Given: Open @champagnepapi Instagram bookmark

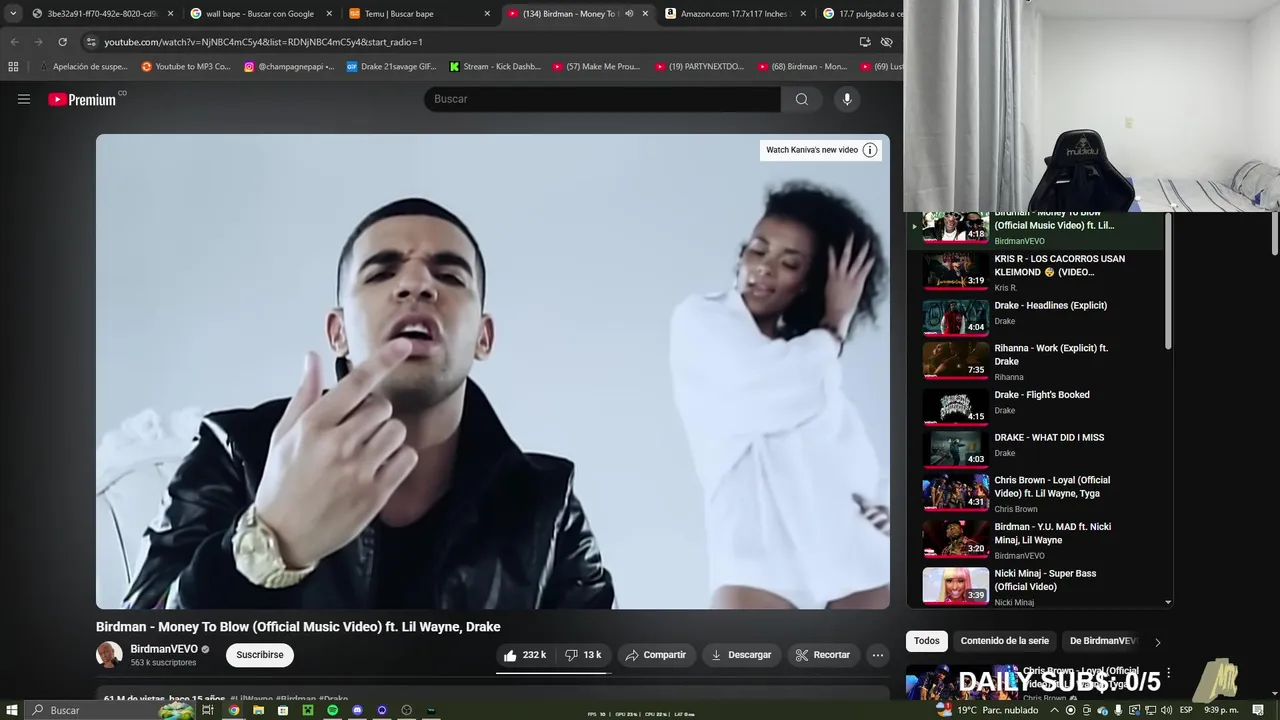Looking at the screenshot, I should tap(289, 67).
